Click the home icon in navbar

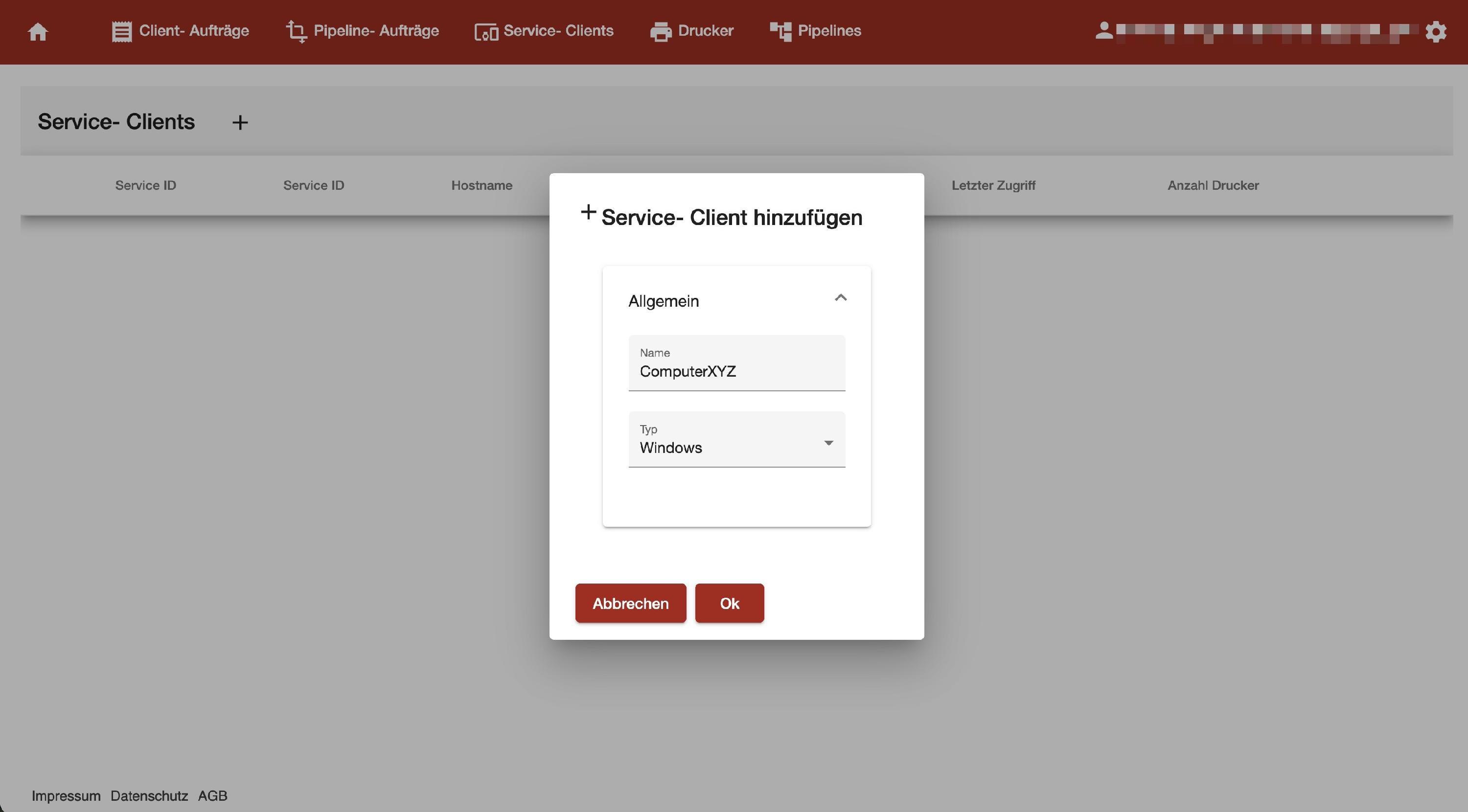coord(38,32)
